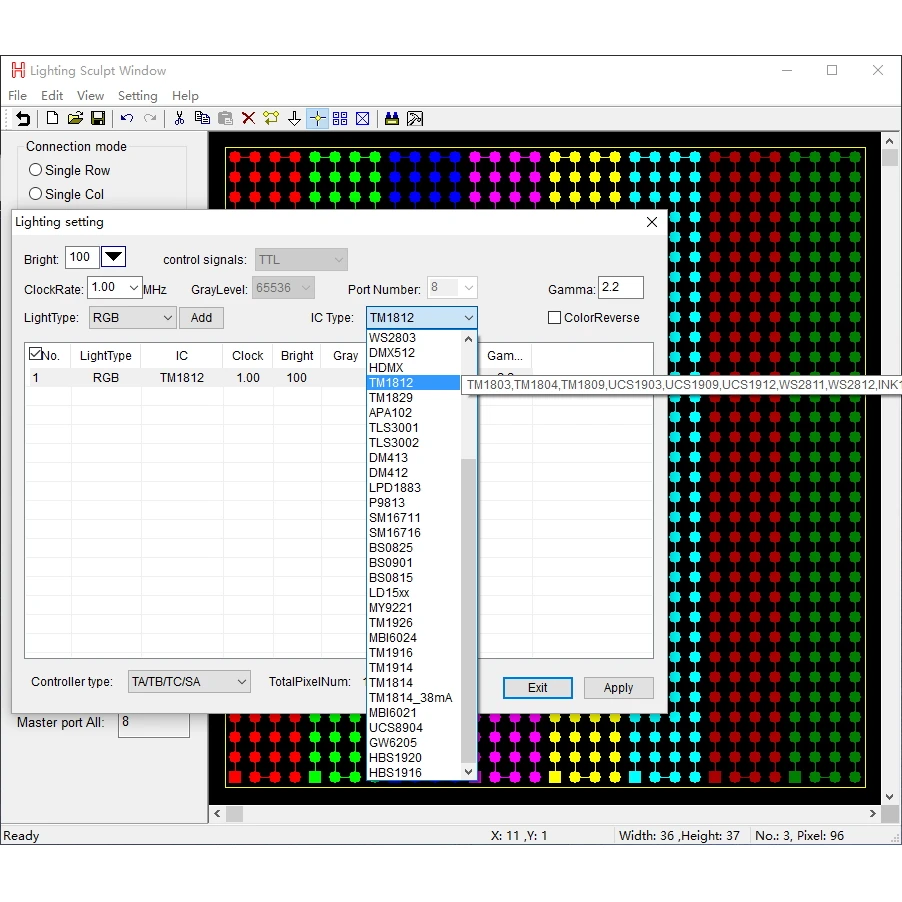902x902 pixels.
Task: Choose DMX512 from IC Type list
Action: click(414, 353)
